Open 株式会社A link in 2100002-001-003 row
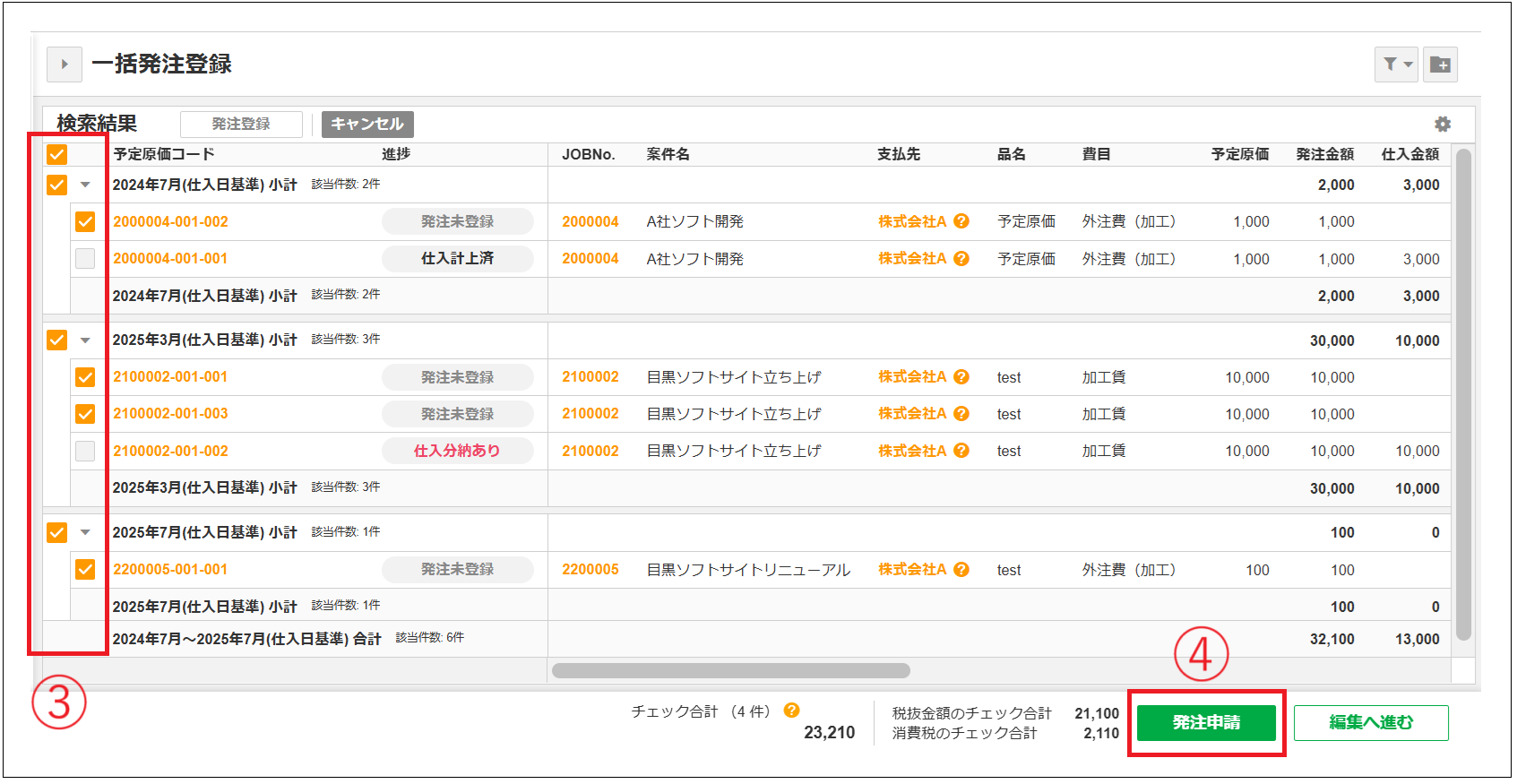 912,414
